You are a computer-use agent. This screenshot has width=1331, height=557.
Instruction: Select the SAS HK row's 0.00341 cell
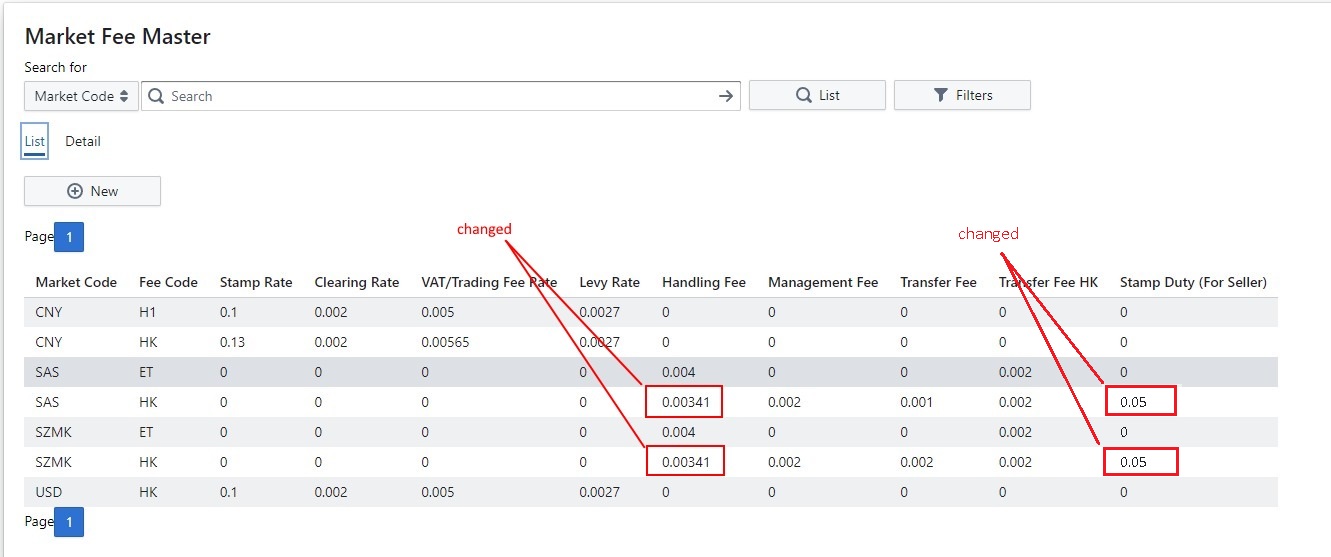[x=684, y=402]
